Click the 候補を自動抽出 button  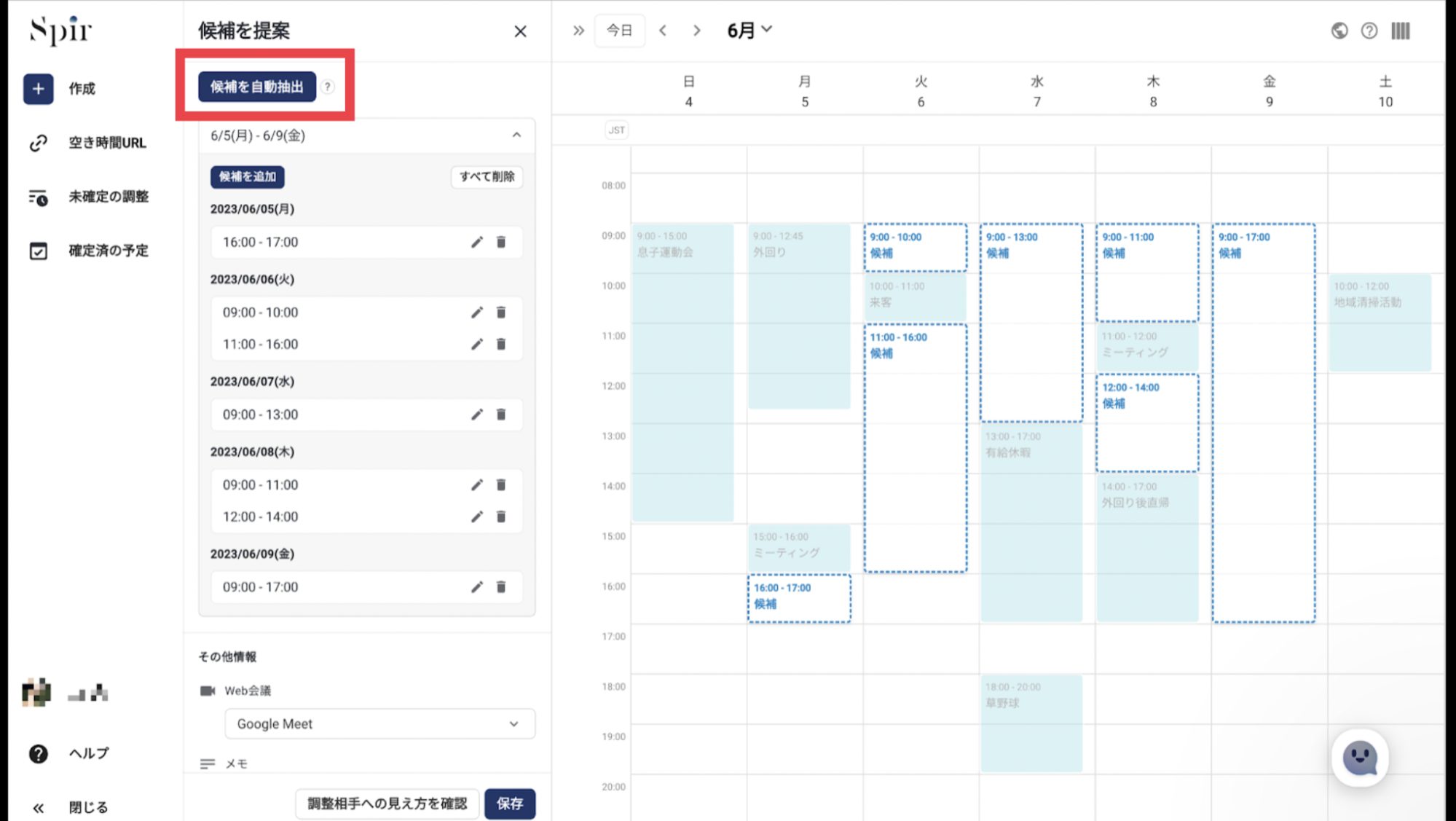pyautogui.click(x=257, y=87)
